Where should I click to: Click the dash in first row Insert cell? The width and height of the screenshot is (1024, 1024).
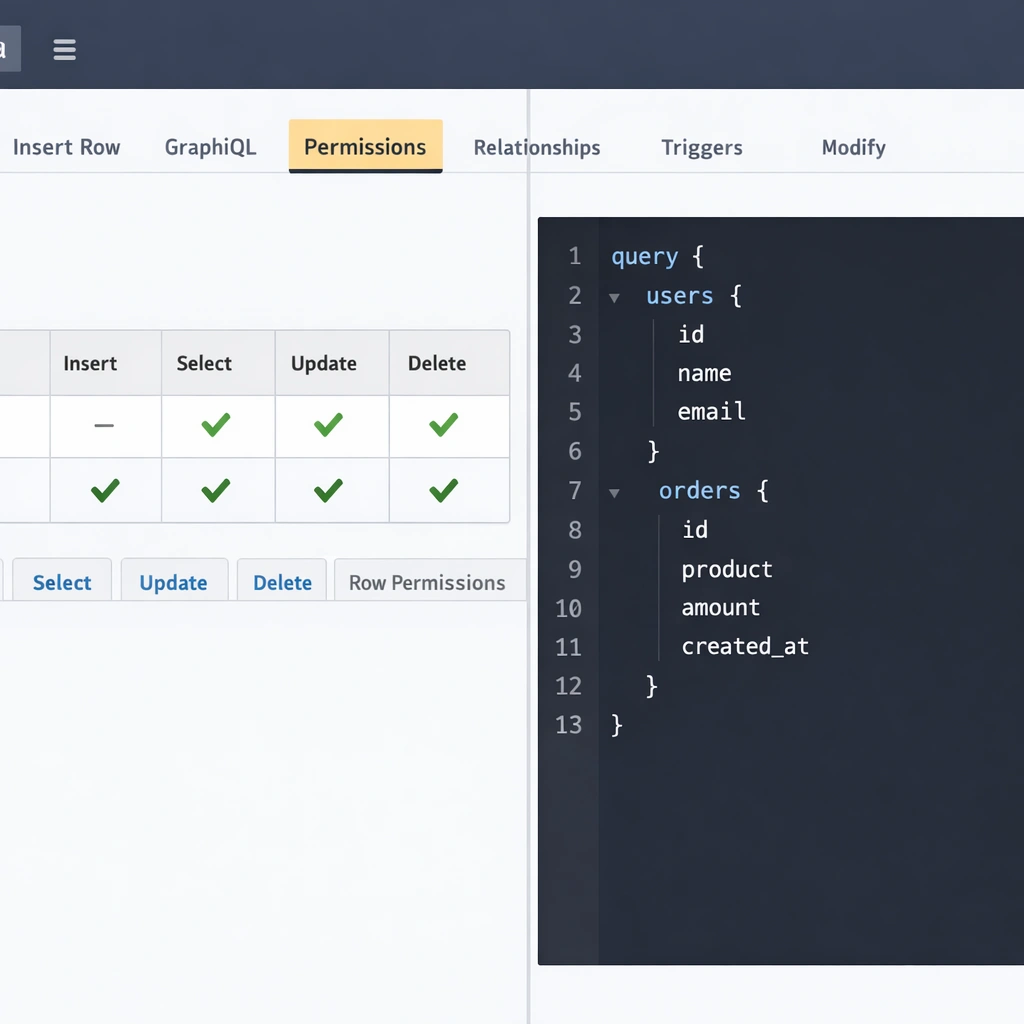[104, 426]
